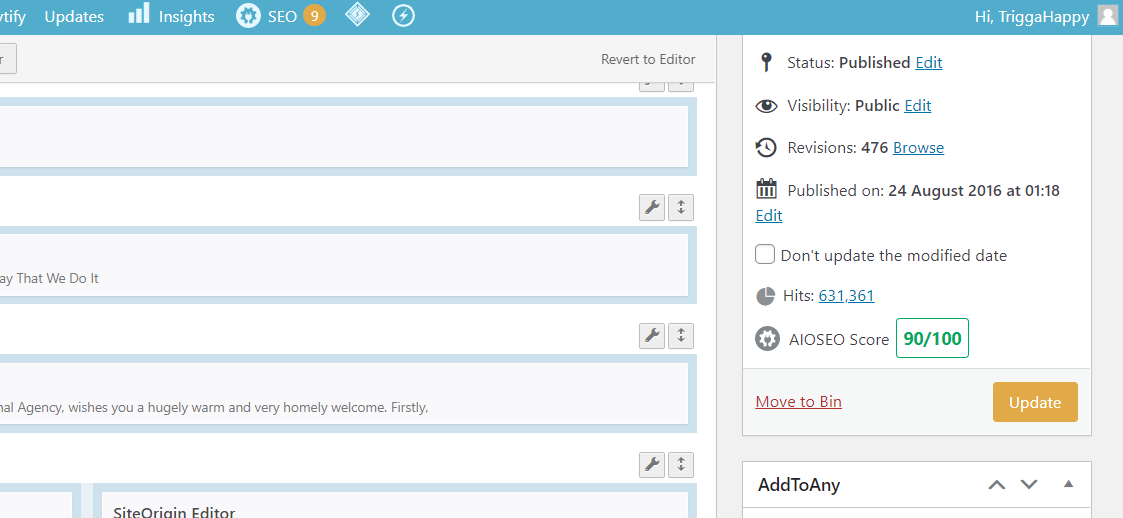Move AddToAny panel up
This screenshot has width=1123, height=518.
pos(996,485)
